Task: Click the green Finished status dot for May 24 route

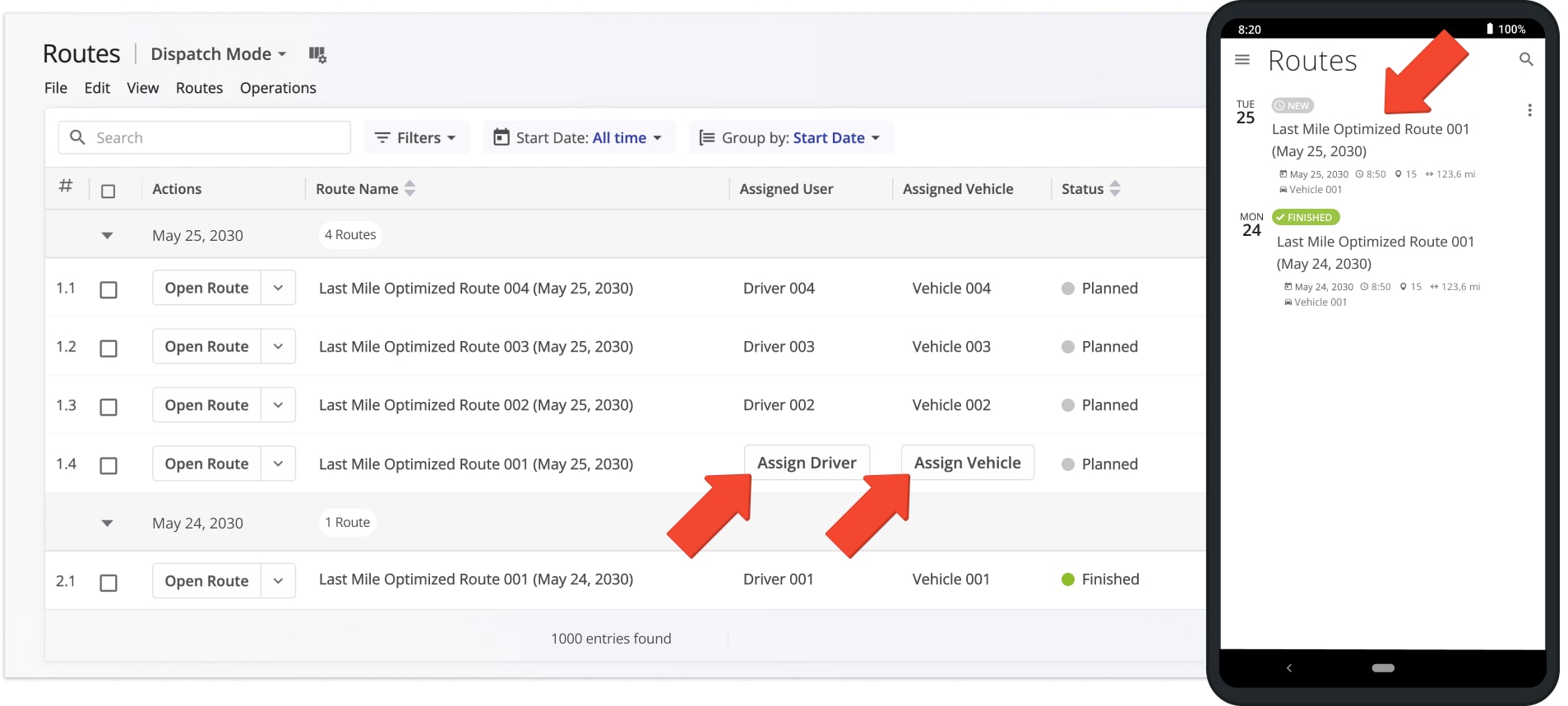Action: coord(1068,579)
